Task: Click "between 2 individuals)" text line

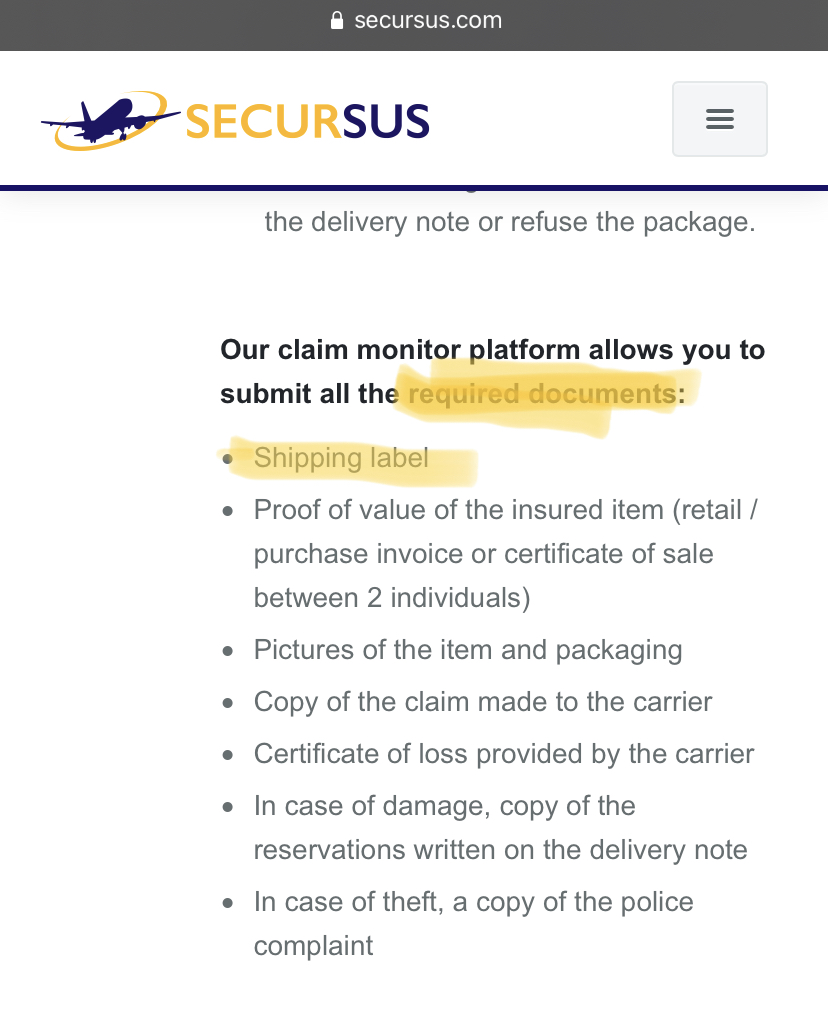Action: 391,598
